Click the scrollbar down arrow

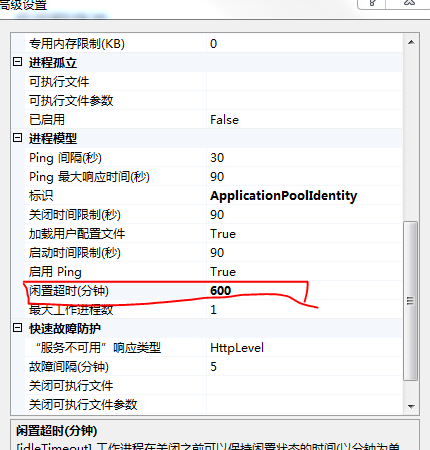coord(411,406)
